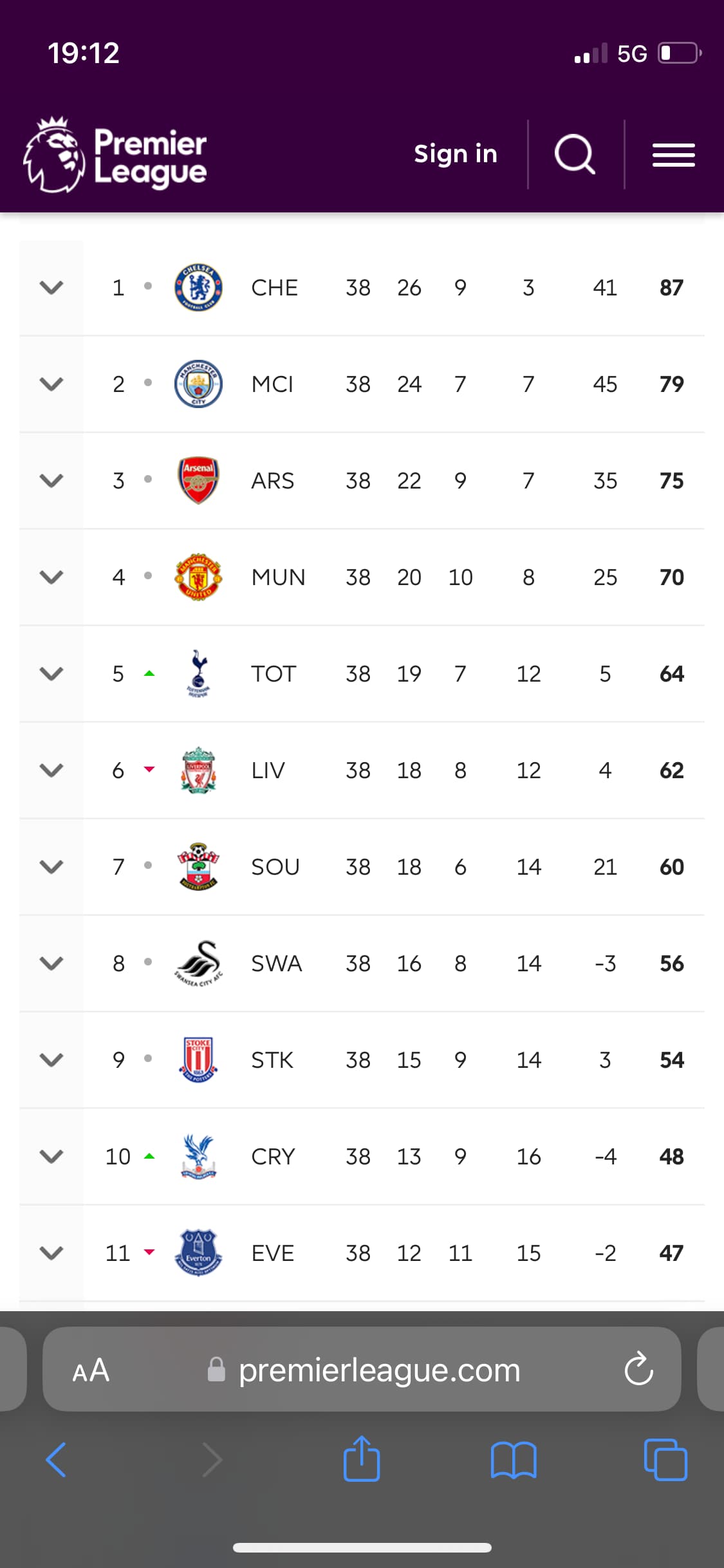Click the Arsenal club badge
This screenshot has height=1568, width=724.
tap(198, 480)
